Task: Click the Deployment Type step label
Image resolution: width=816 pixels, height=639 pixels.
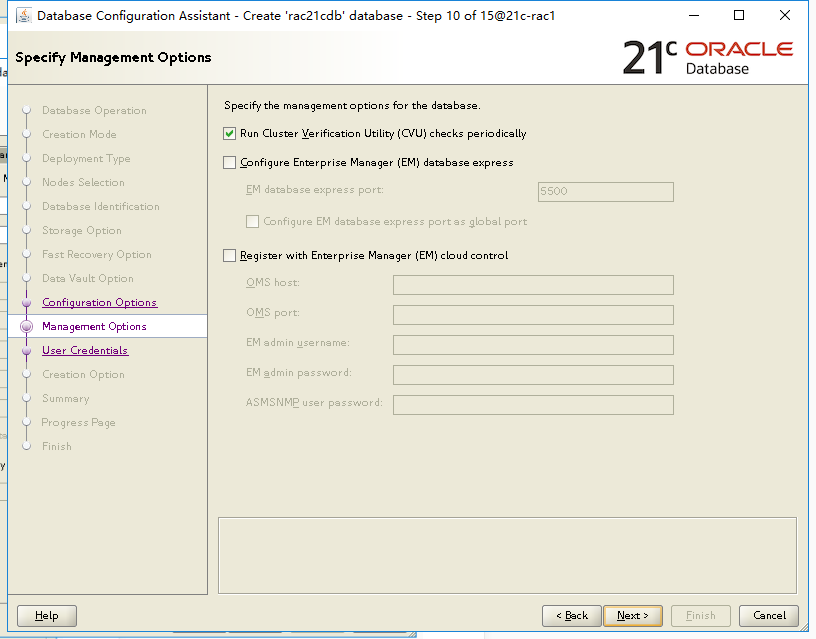Action: click(86, 158)
